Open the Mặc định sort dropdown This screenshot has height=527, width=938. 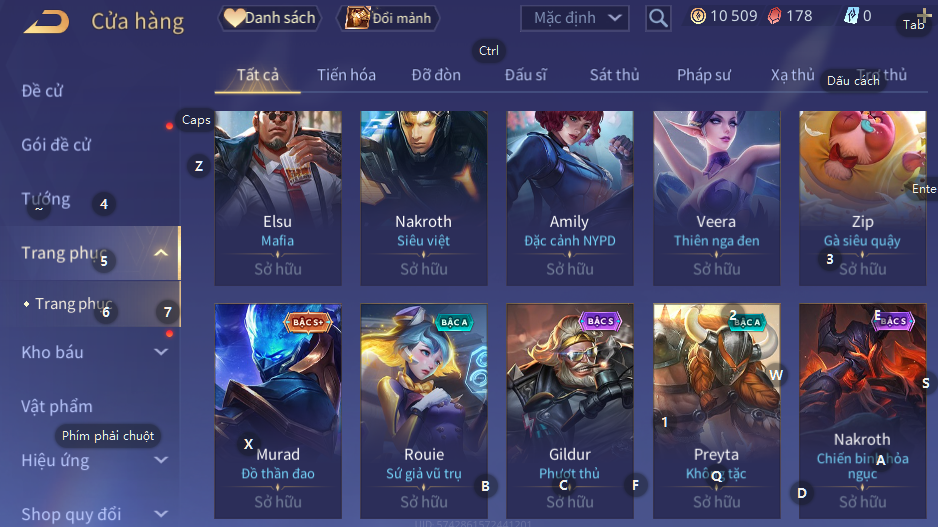click(x=574, y=18)
